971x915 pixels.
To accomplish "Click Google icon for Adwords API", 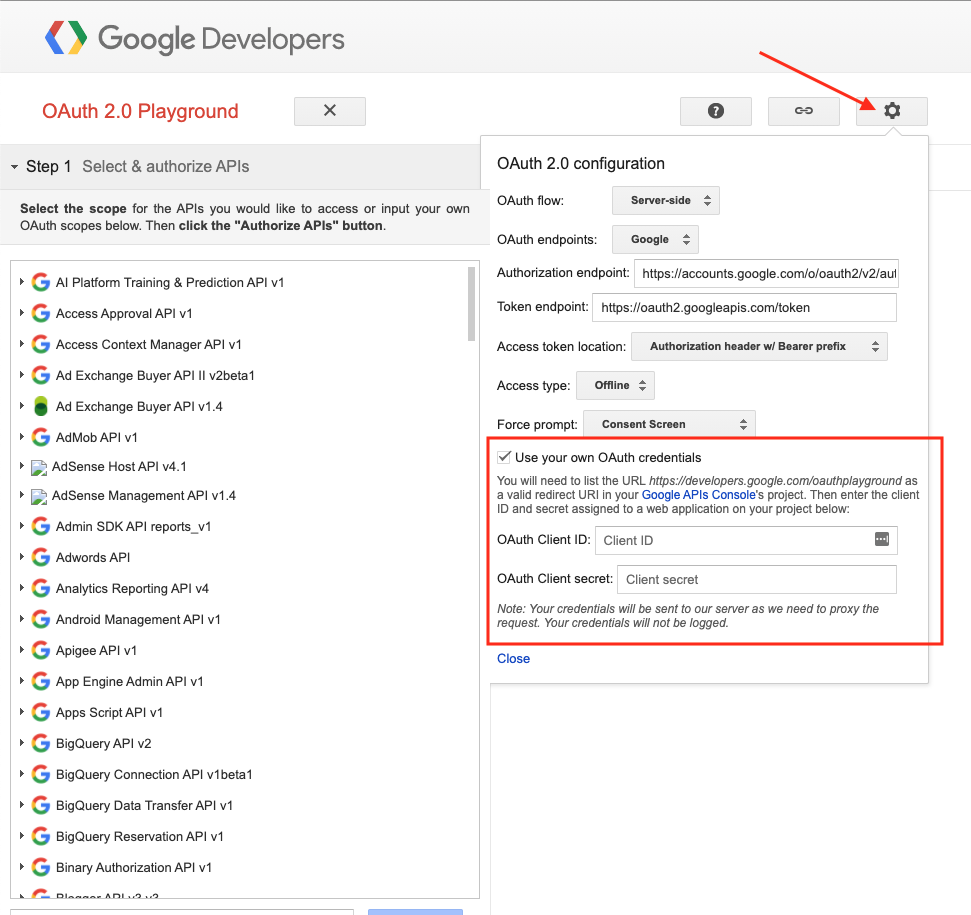I will 41,557.
